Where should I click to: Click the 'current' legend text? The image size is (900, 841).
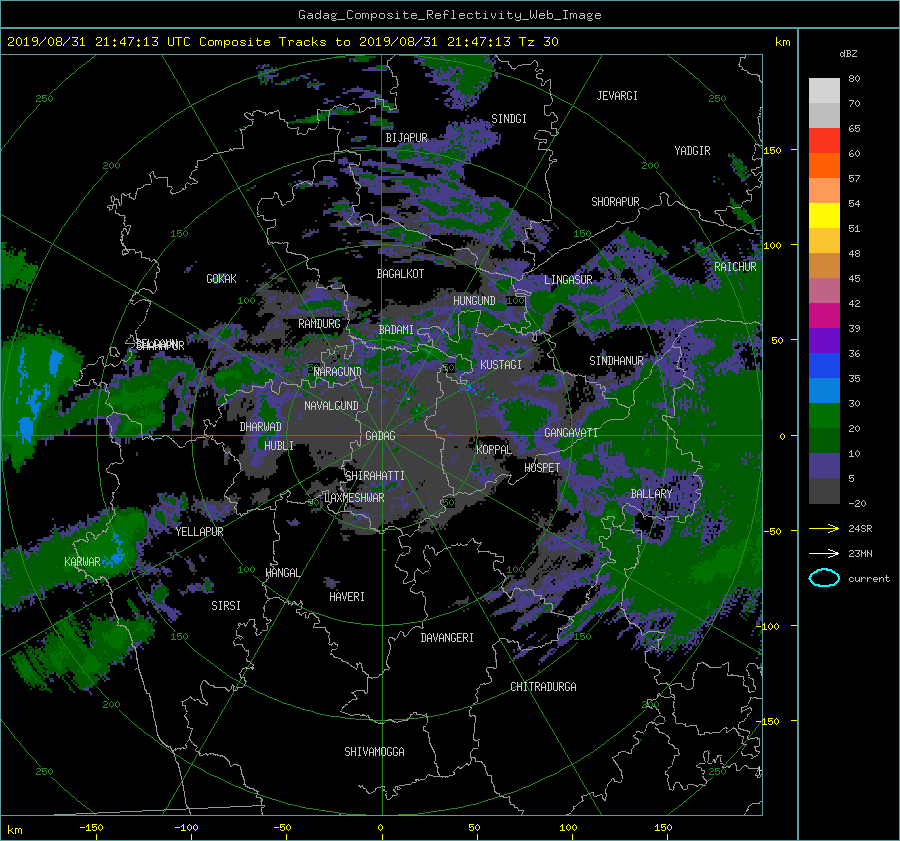tap(869, 579)
